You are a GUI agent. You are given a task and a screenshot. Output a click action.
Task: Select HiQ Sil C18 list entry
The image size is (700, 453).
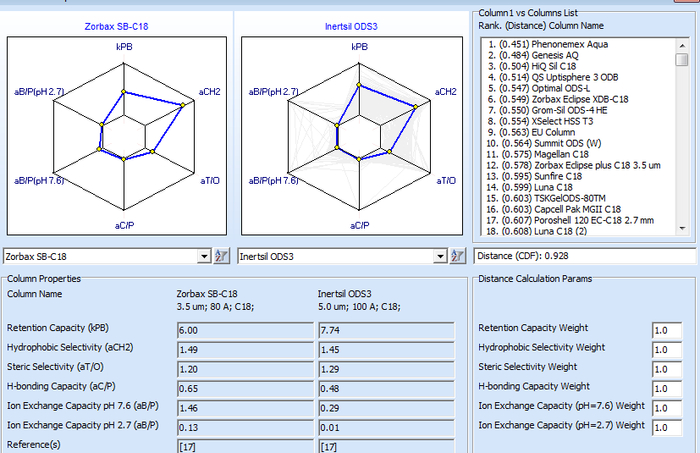point(532,66)
